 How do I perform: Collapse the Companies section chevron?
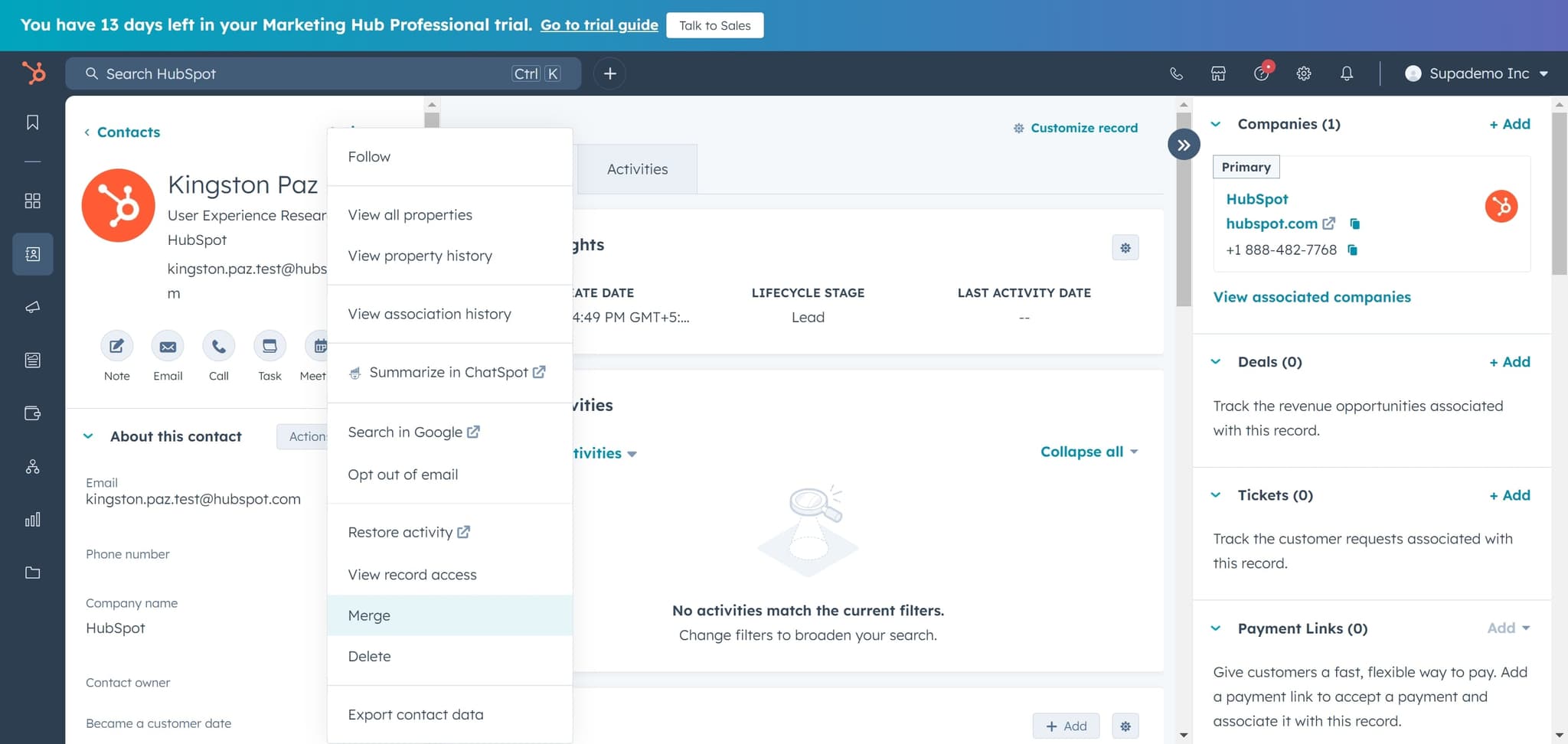click(1216, 124)
